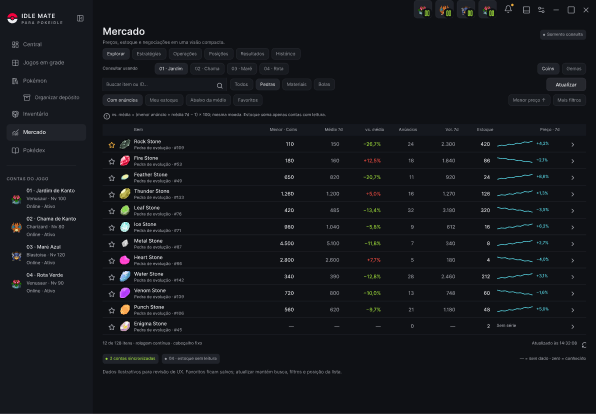Expand the Water Stone row chevron
The image size is (596, 414).
click(x=572, y=277)
